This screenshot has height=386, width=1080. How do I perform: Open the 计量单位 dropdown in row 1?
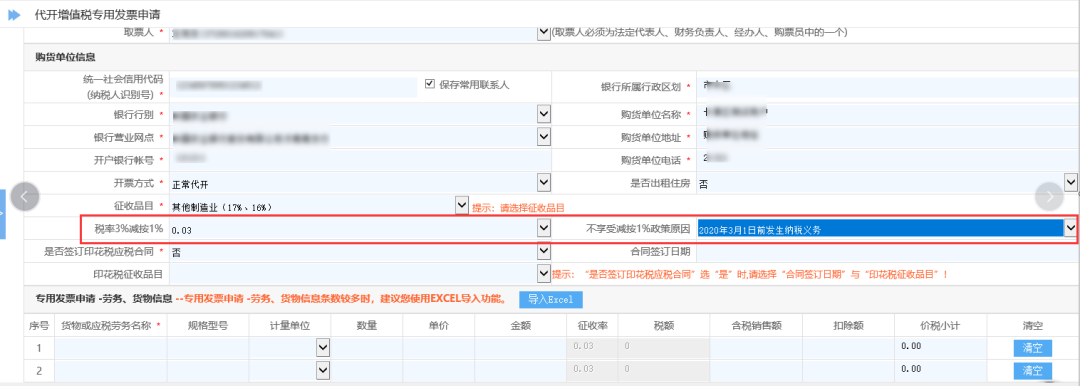coord(323,348)
